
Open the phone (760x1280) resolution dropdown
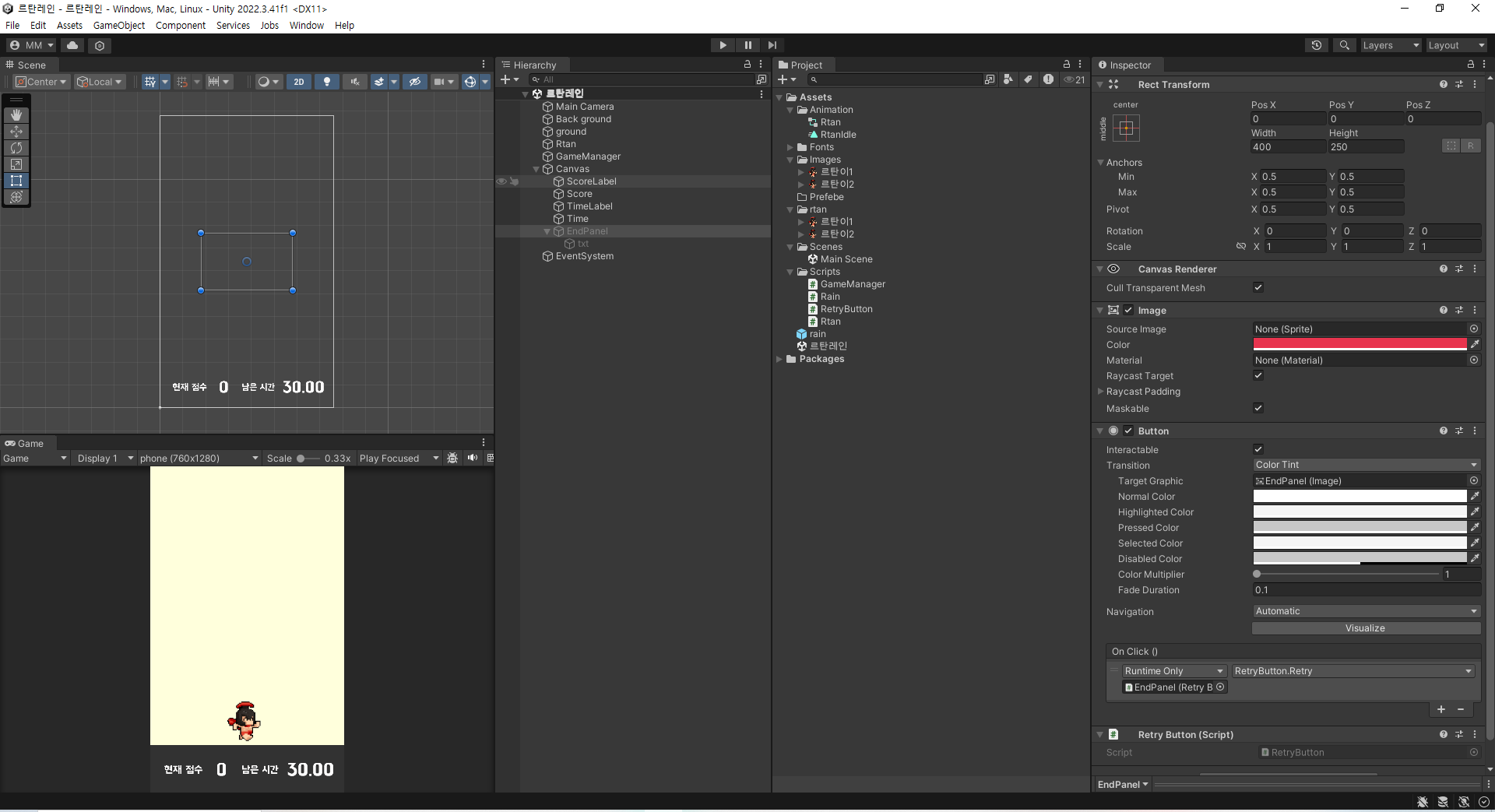tap(199, 458)
